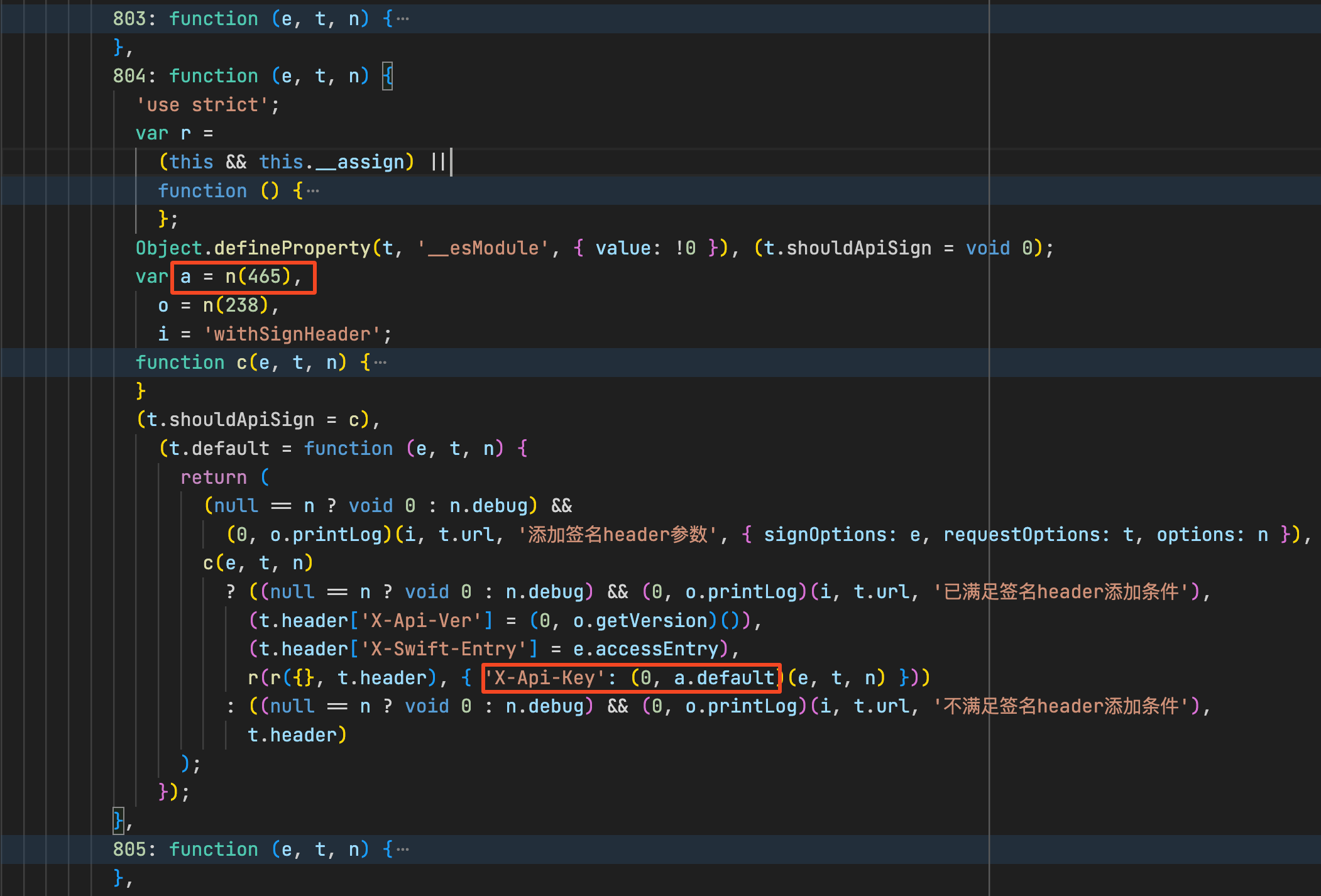
Task: Click the highlighted 'a = n(465),' declaration
Action: (242, 277)
